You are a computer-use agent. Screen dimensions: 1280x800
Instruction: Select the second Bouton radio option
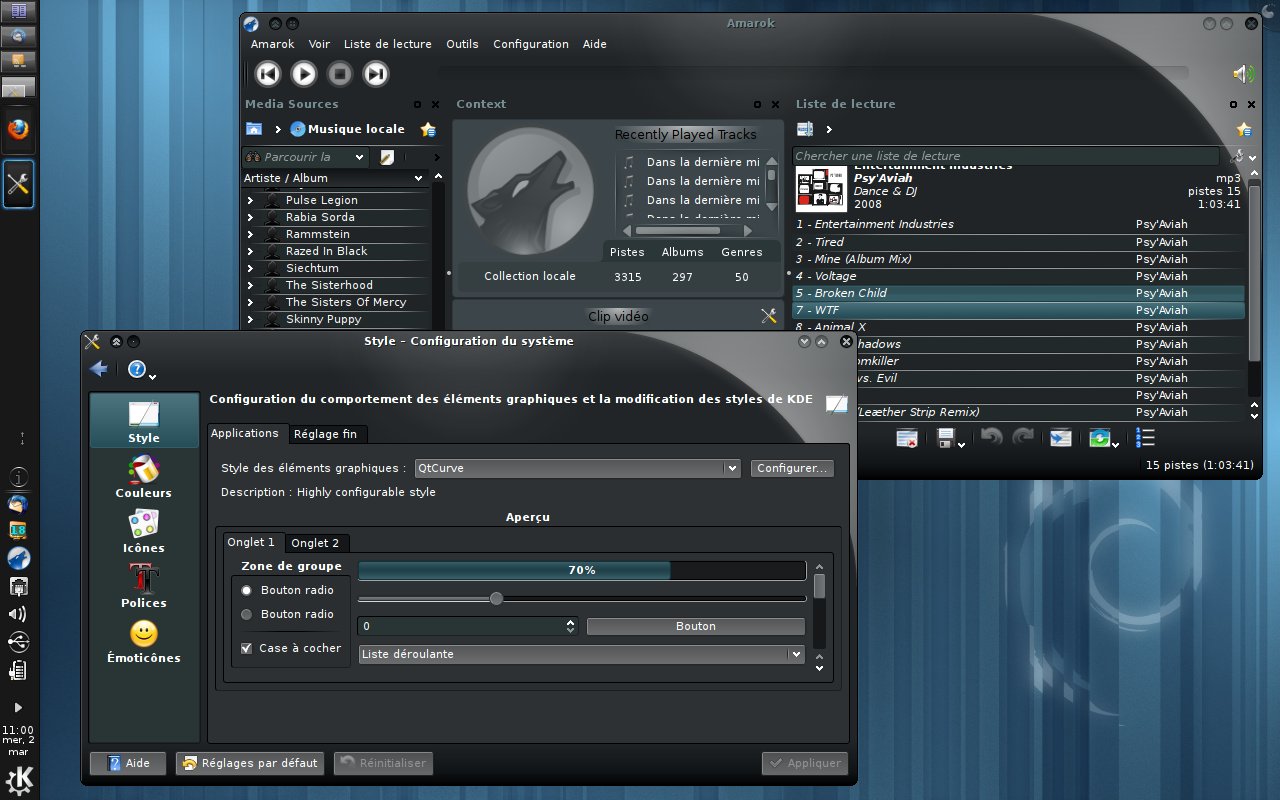click(x=247, y=614)
